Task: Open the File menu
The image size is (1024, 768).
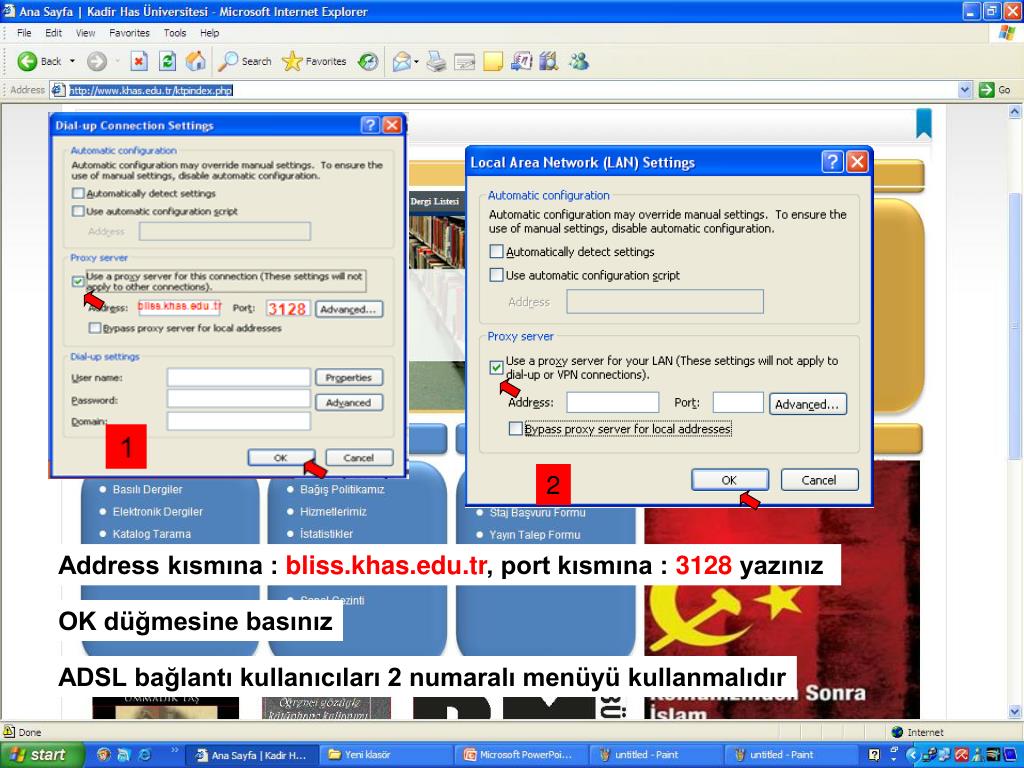Action: click(24, 33)
